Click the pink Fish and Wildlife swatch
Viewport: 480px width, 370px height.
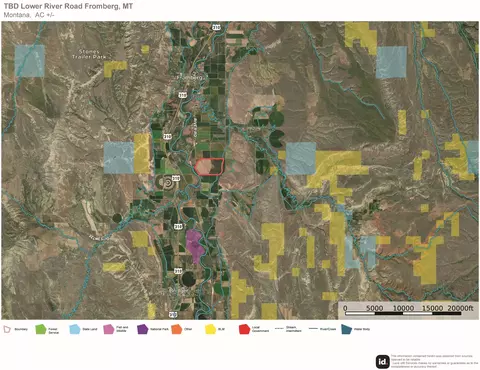click(x=109, y=329)
